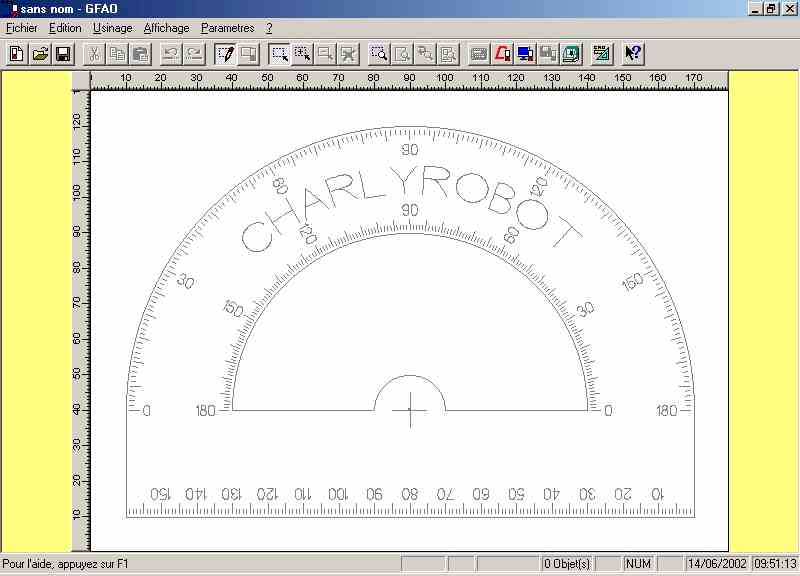Click the mirrored 150 label on the bottom scale

click(160, 494)
